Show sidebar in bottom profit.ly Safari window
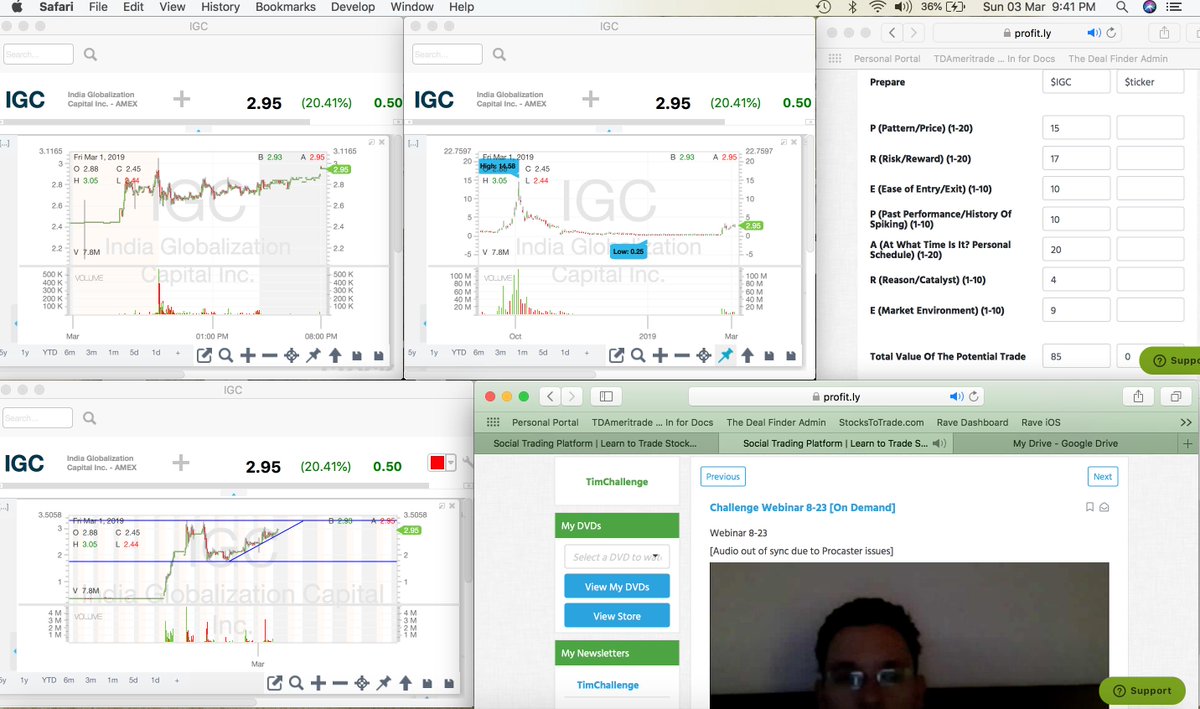This screenshot has height=709, width=1200. coord(606,396)
